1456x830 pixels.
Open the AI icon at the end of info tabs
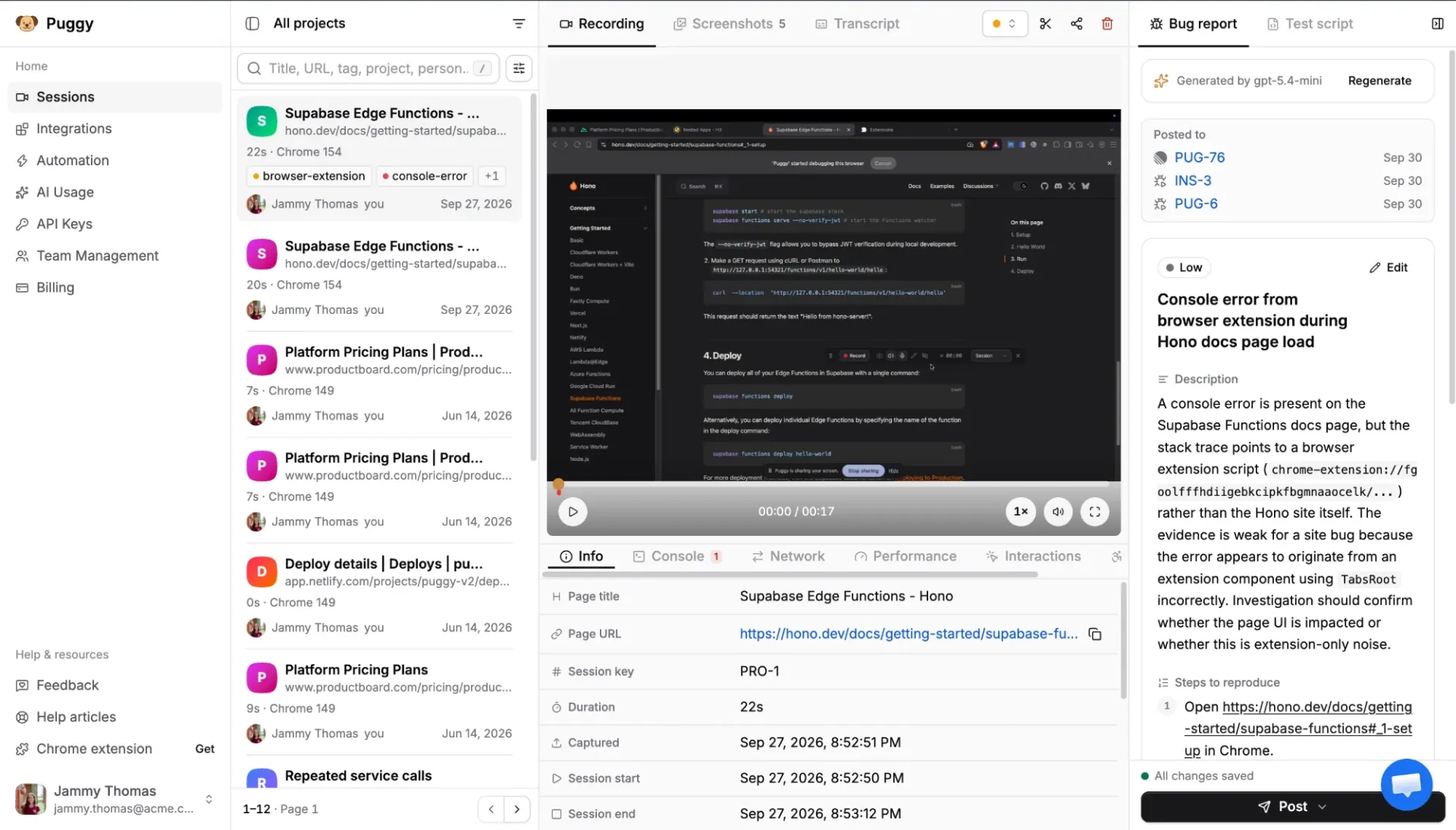click(1116, 556)
